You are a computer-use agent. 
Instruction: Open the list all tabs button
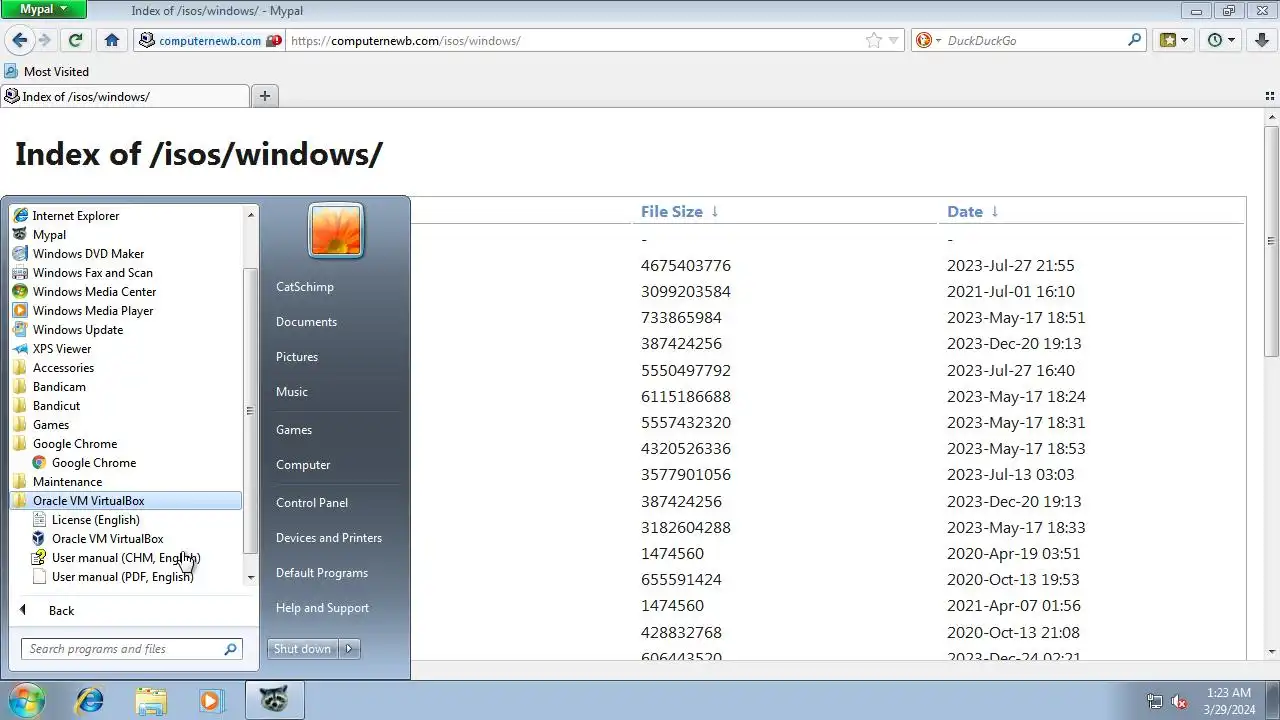tap(1270, 96)
